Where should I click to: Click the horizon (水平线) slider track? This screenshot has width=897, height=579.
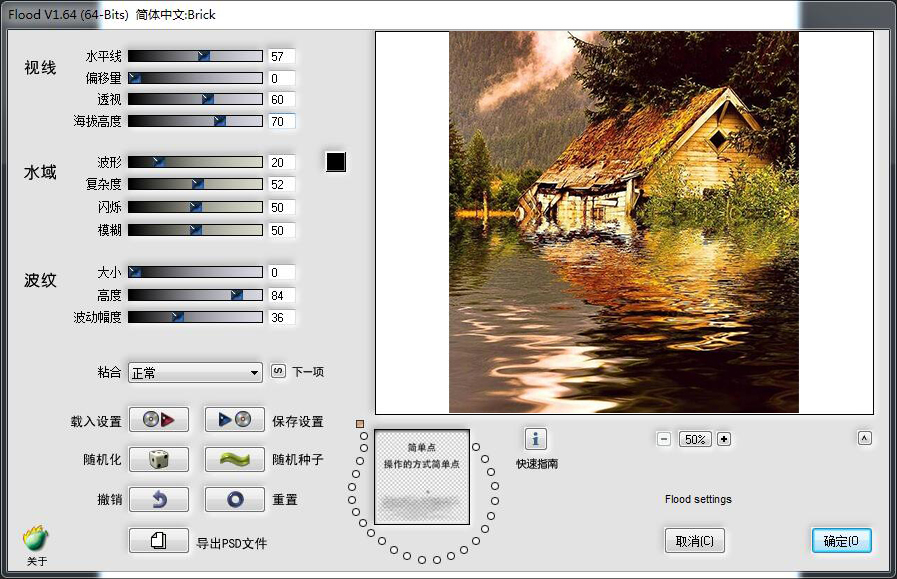195,56
